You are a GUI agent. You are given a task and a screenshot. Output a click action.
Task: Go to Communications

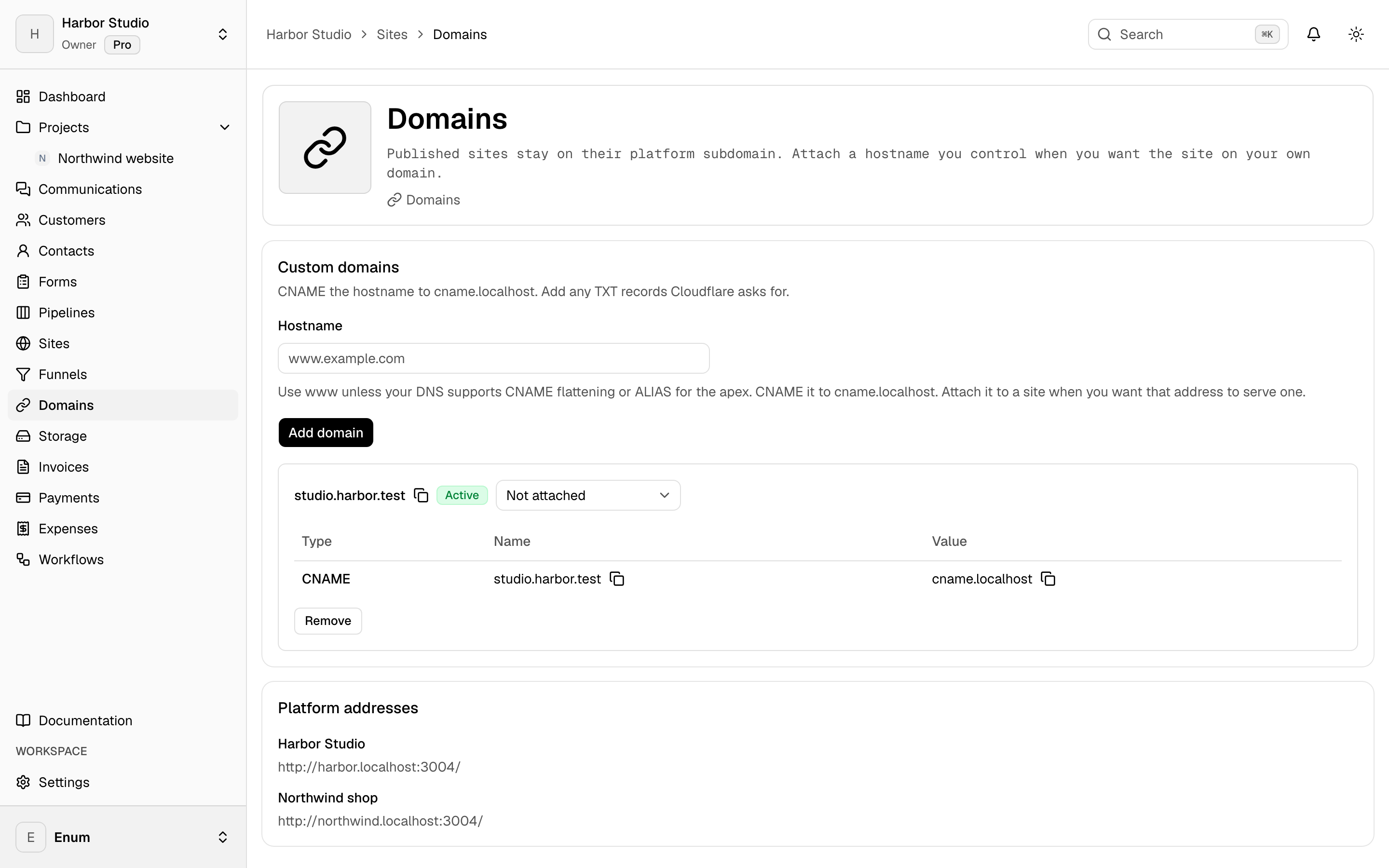(x=123, y=189)
